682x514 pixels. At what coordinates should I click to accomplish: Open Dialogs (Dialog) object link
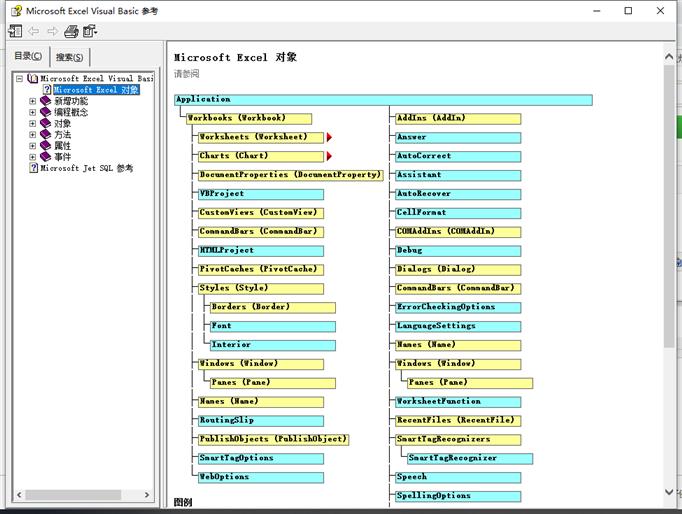tap(458, 270)
